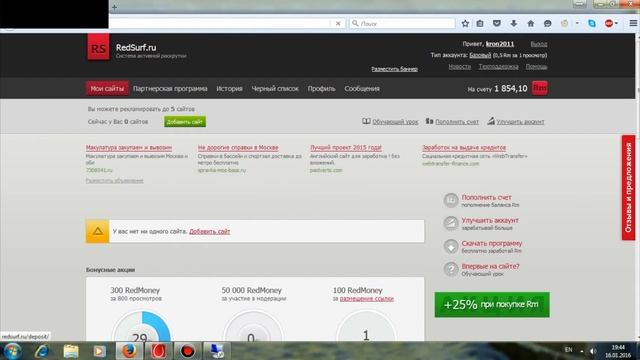This screenshot has height=360, width=640.
Task: Click the Улучшить аккаунт link near the top
Action: click(x=520, y=122)
